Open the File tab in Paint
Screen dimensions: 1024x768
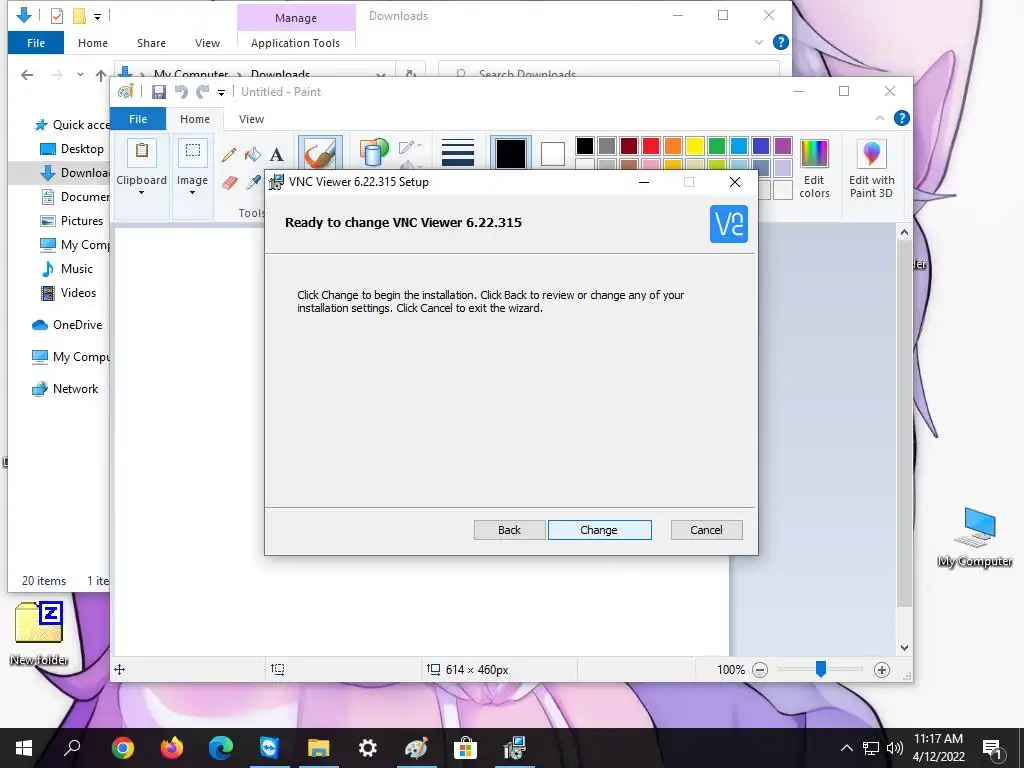tap(138, 119)
